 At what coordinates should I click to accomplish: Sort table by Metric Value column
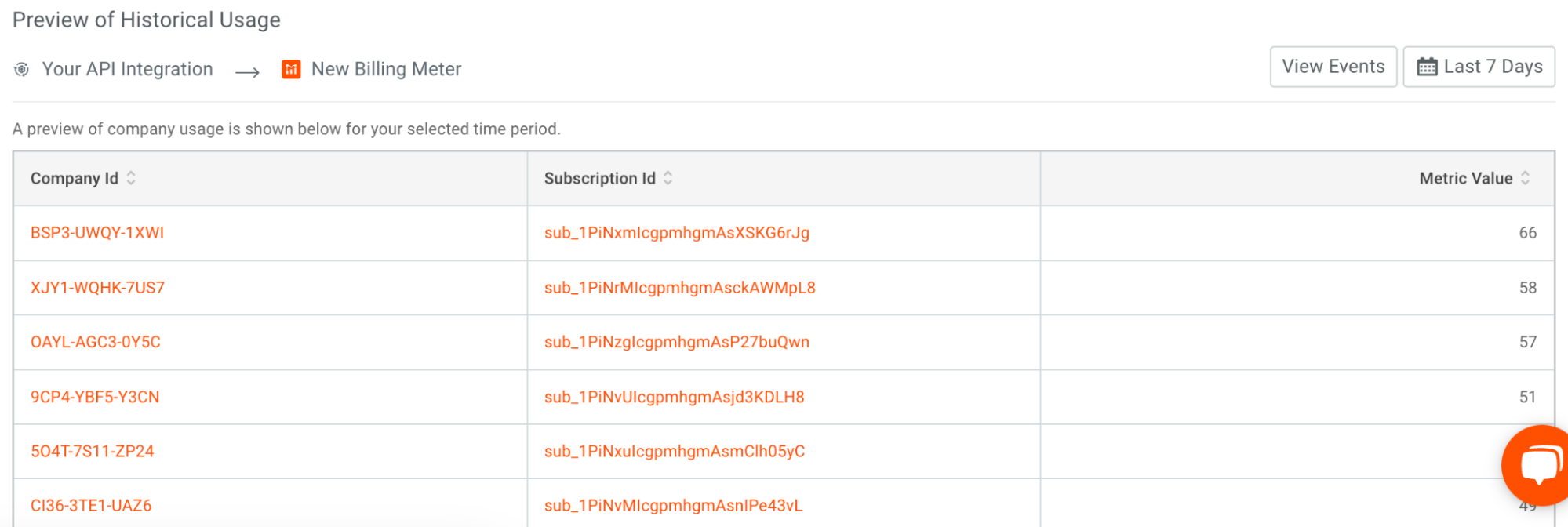point(1525,179)
